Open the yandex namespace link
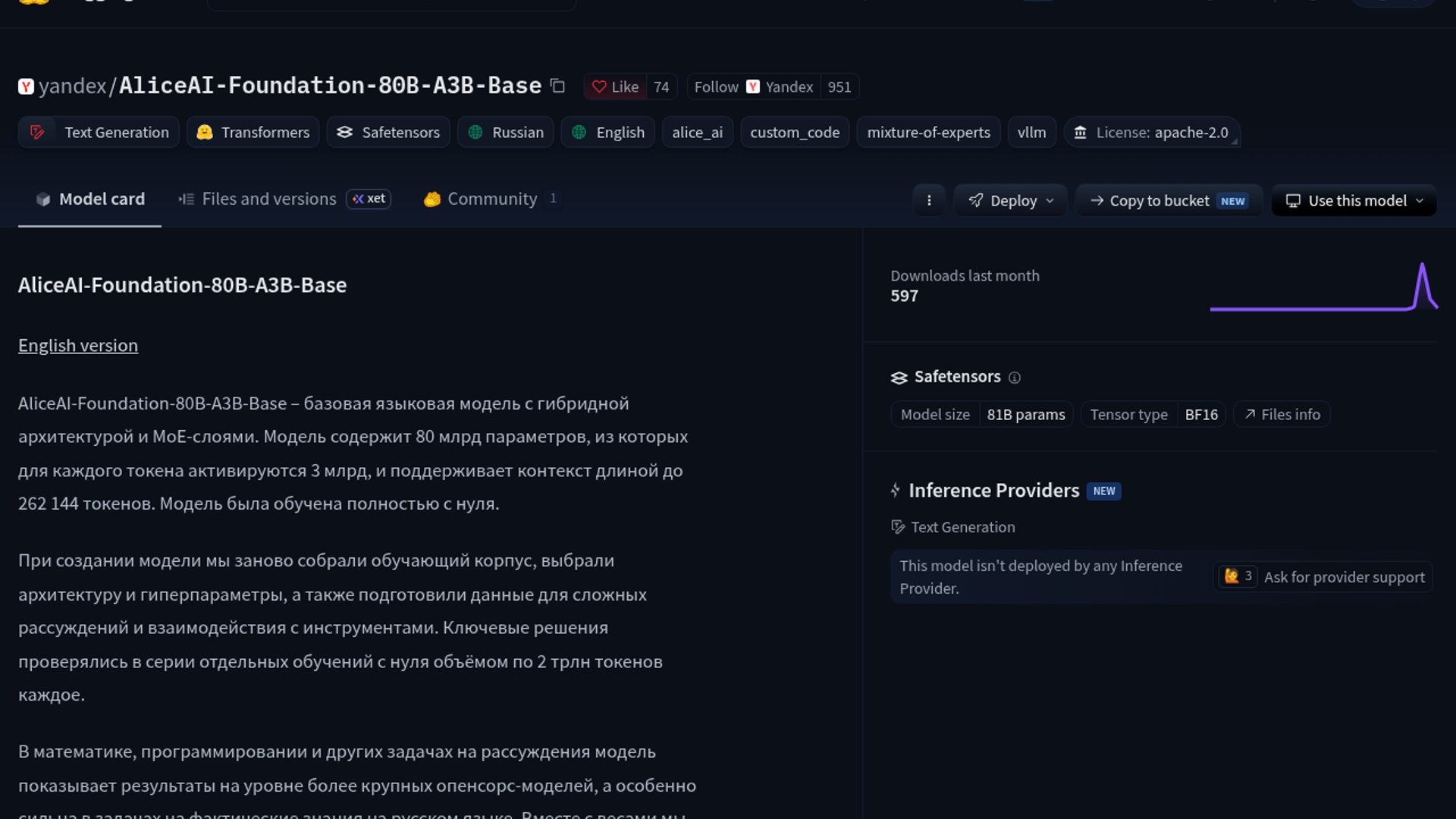The height and width of the screenshot is (819, 1456). pos(72,86)
